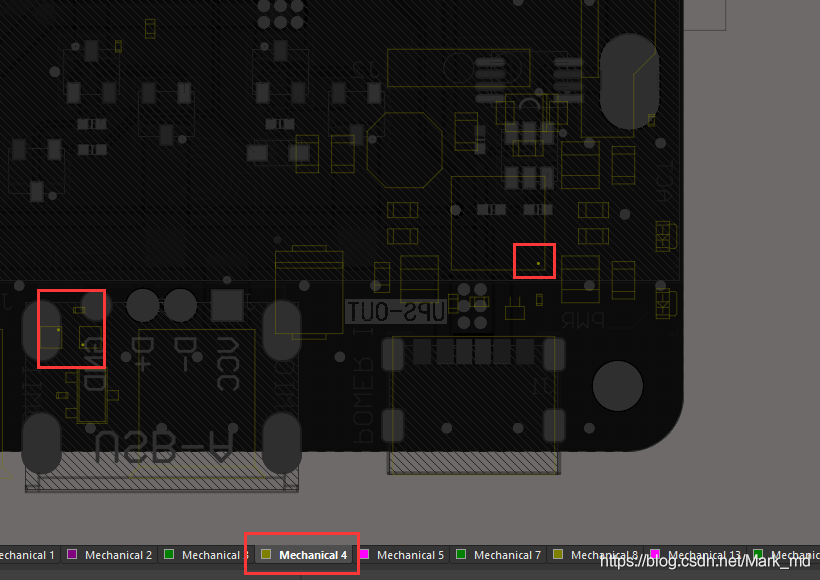The width and height of the screenshot is (820, 580).
Task: Select the Mechanical 1 layer tab
Action: click(x=24, y=555)
